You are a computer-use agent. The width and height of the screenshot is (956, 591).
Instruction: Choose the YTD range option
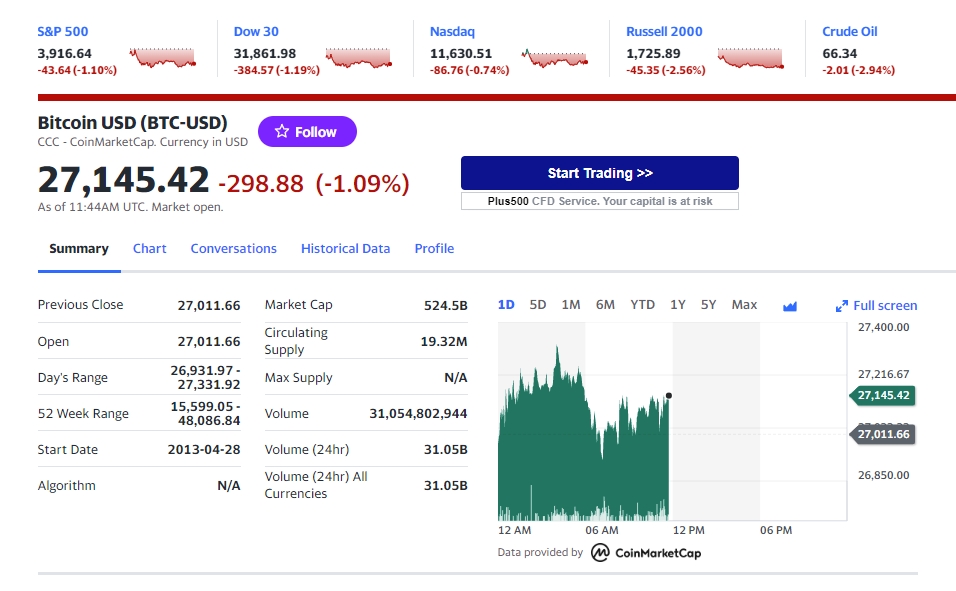coord(643,305)
